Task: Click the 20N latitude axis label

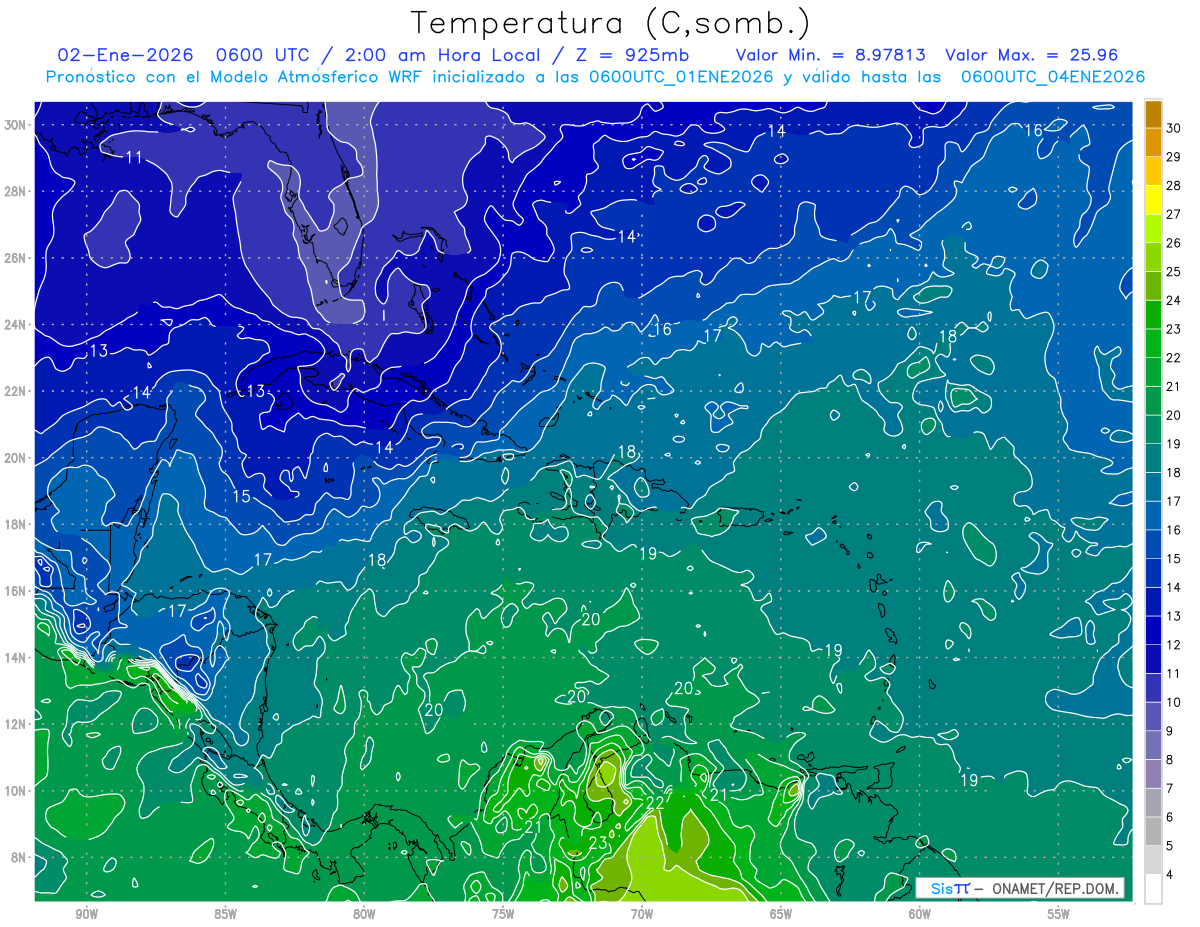Action: pos(15,458)
